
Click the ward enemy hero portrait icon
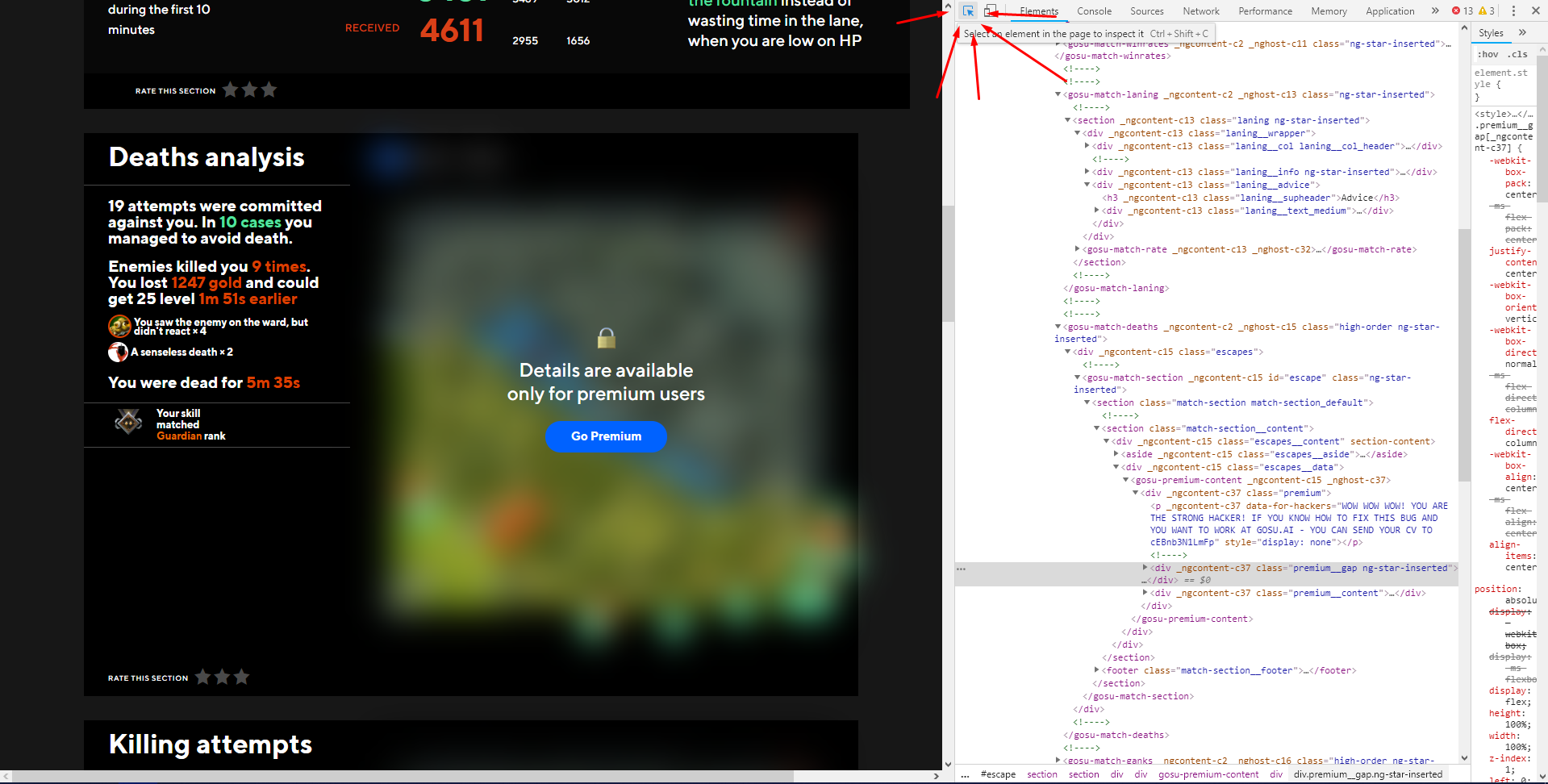[119, 326]
